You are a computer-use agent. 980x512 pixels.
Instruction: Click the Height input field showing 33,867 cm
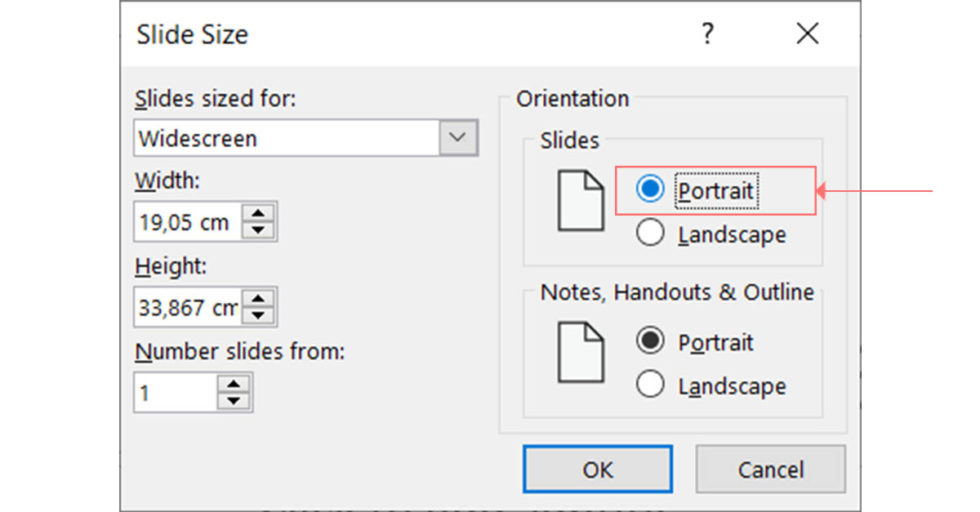tap(188, 307)
